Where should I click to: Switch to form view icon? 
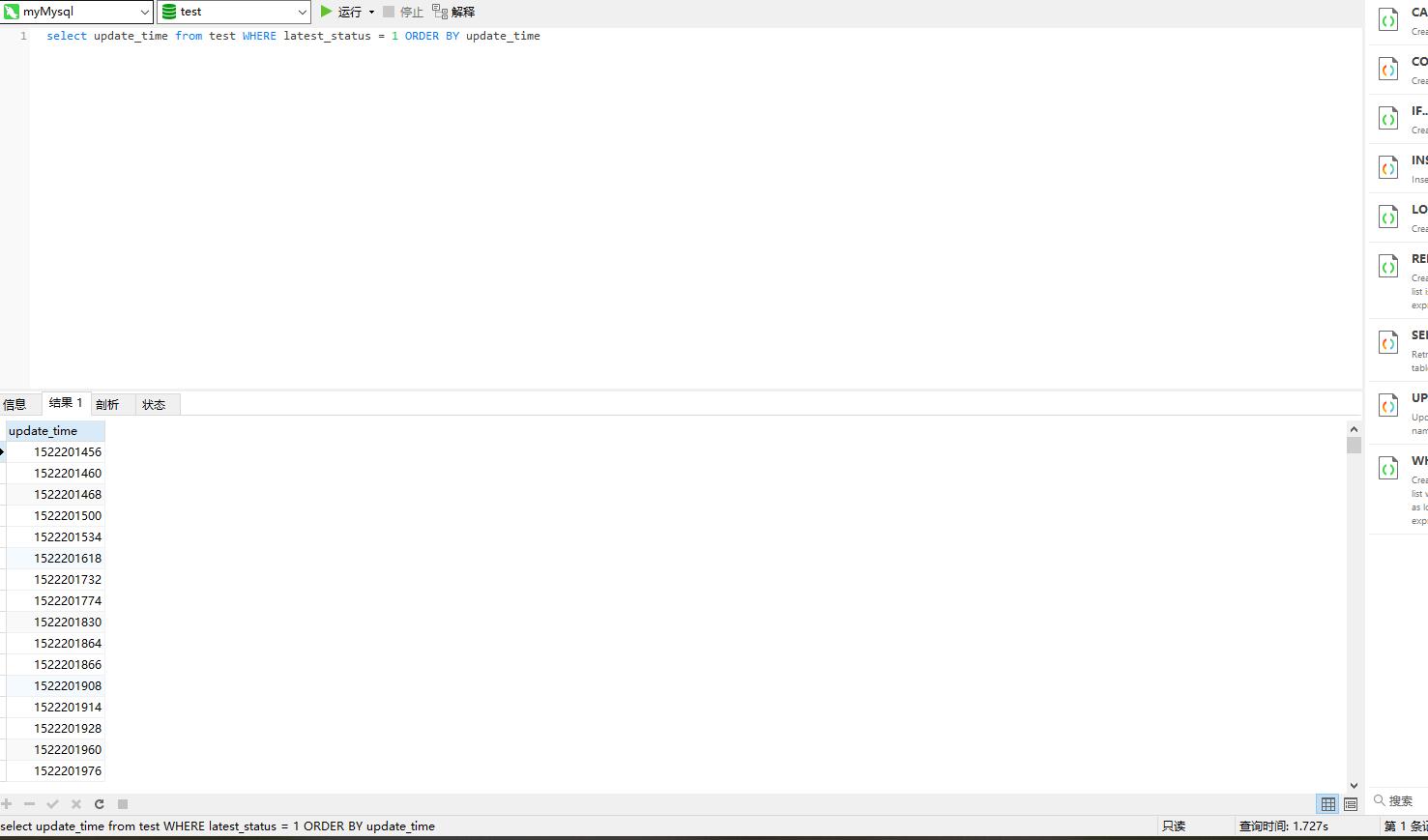point(1351,804)
